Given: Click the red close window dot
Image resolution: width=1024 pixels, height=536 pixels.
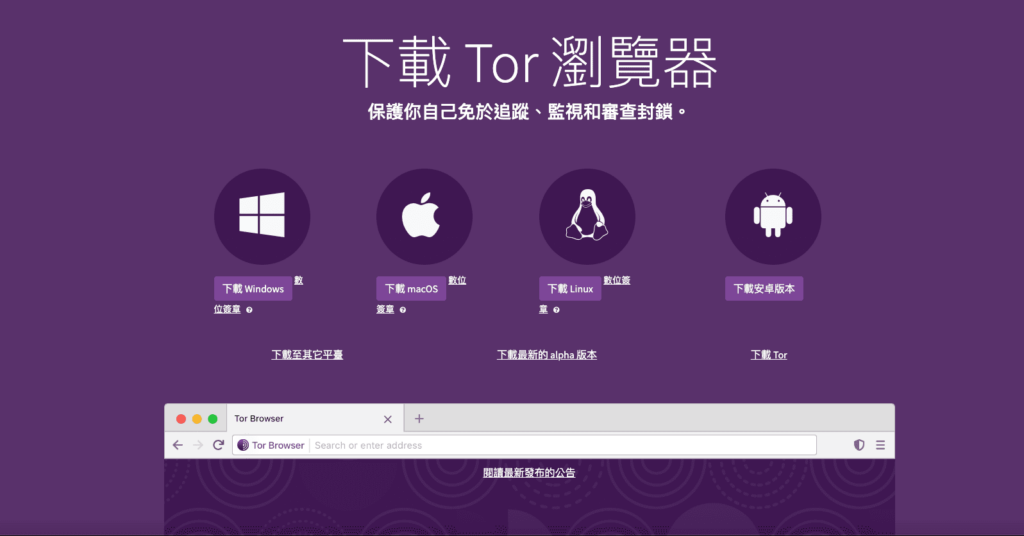Looking at the screenshot, I should click(x=181, y=419).
